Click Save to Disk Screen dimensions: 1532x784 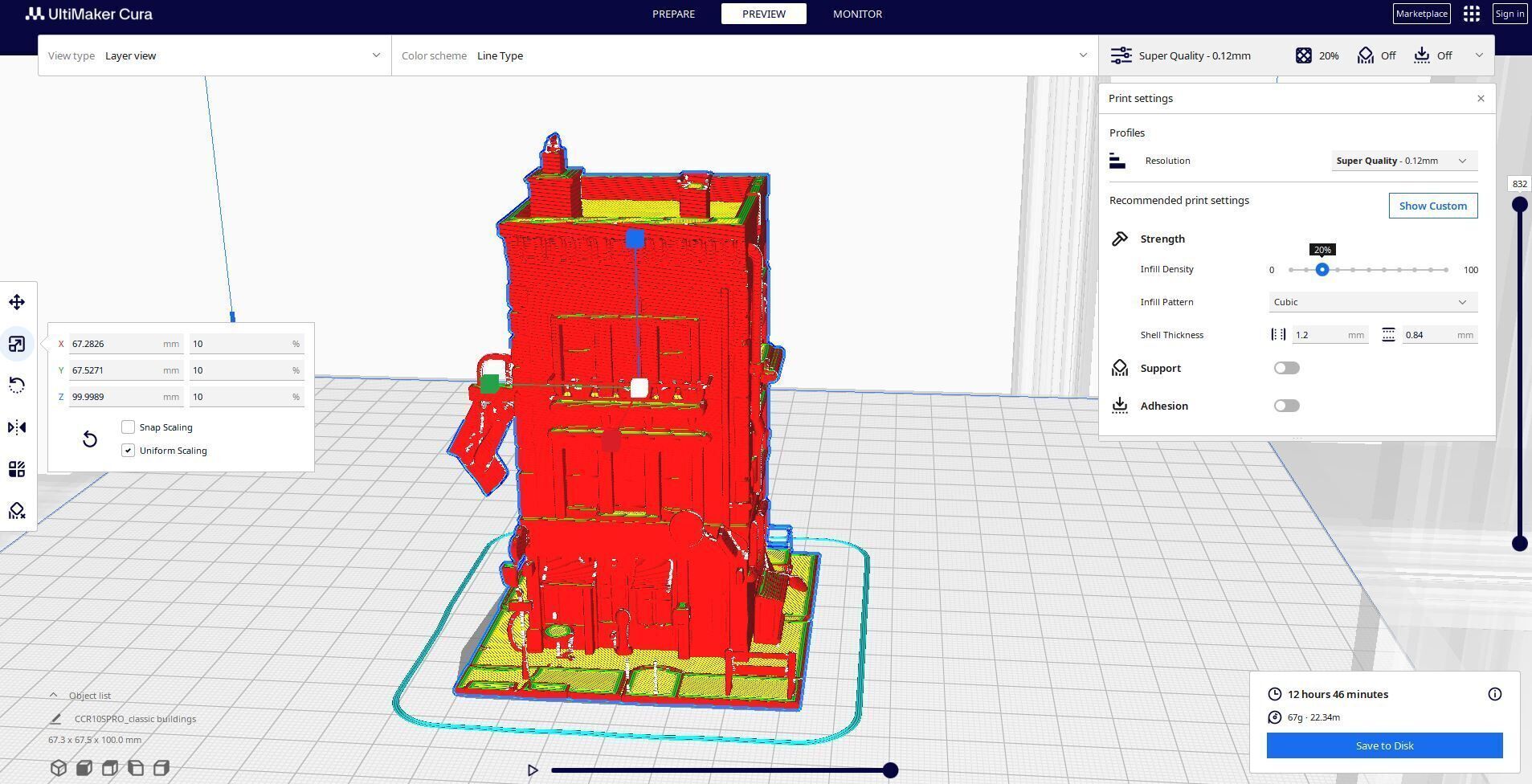1384,745
